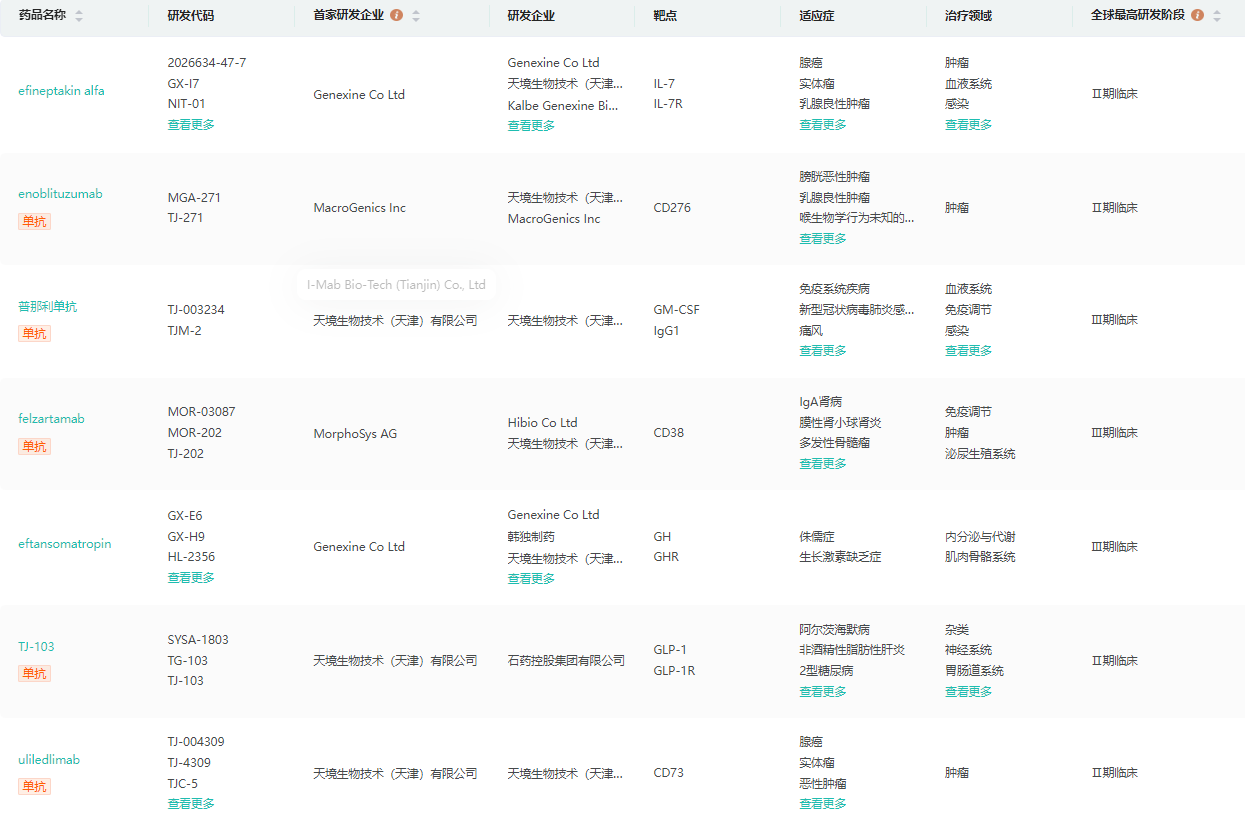Expand 查看更多 in efineptakin alfa 适应症

point(823,125)
